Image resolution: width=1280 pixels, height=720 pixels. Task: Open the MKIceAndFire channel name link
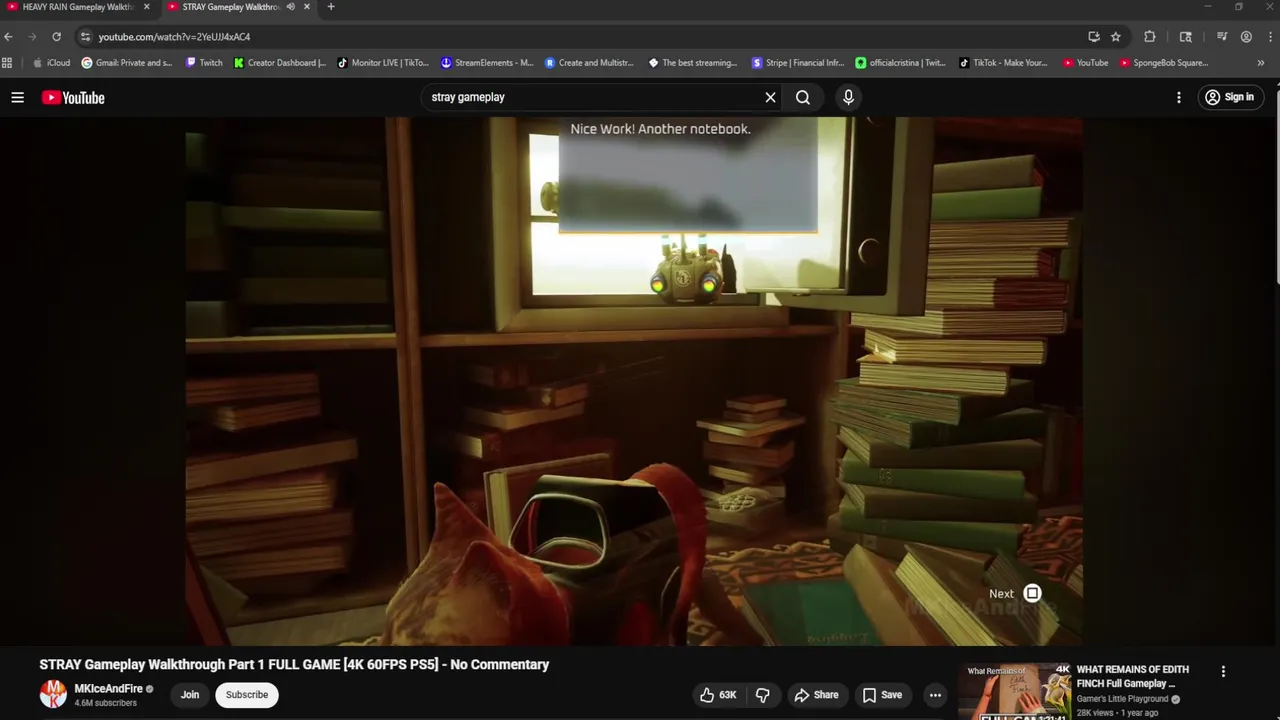pos(108,689)
